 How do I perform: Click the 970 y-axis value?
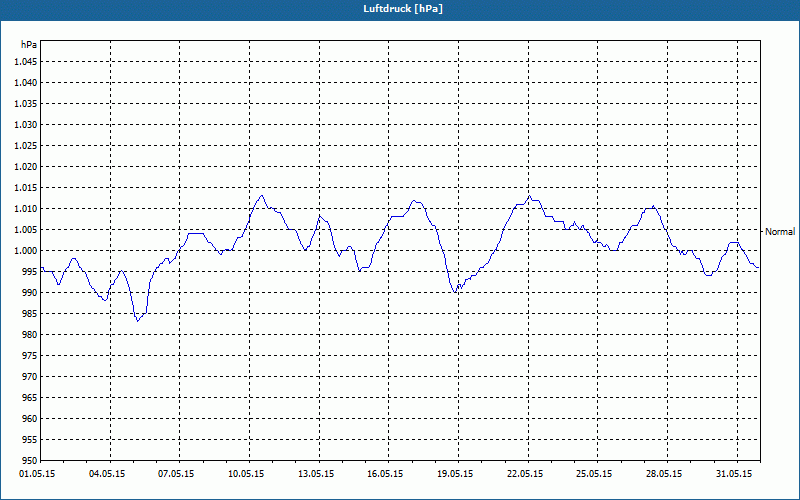click(30, 377)
